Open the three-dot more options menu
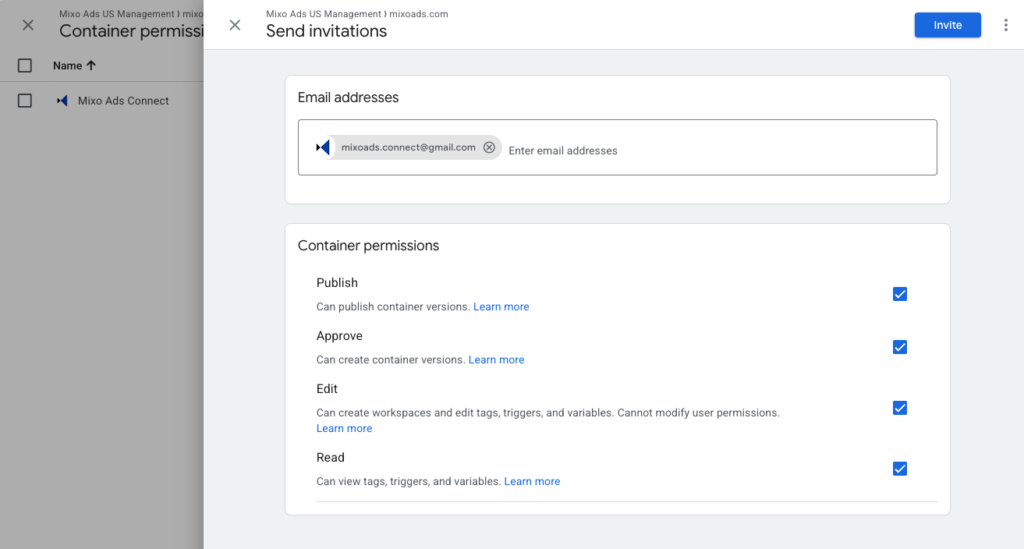 pos(1006,25)
